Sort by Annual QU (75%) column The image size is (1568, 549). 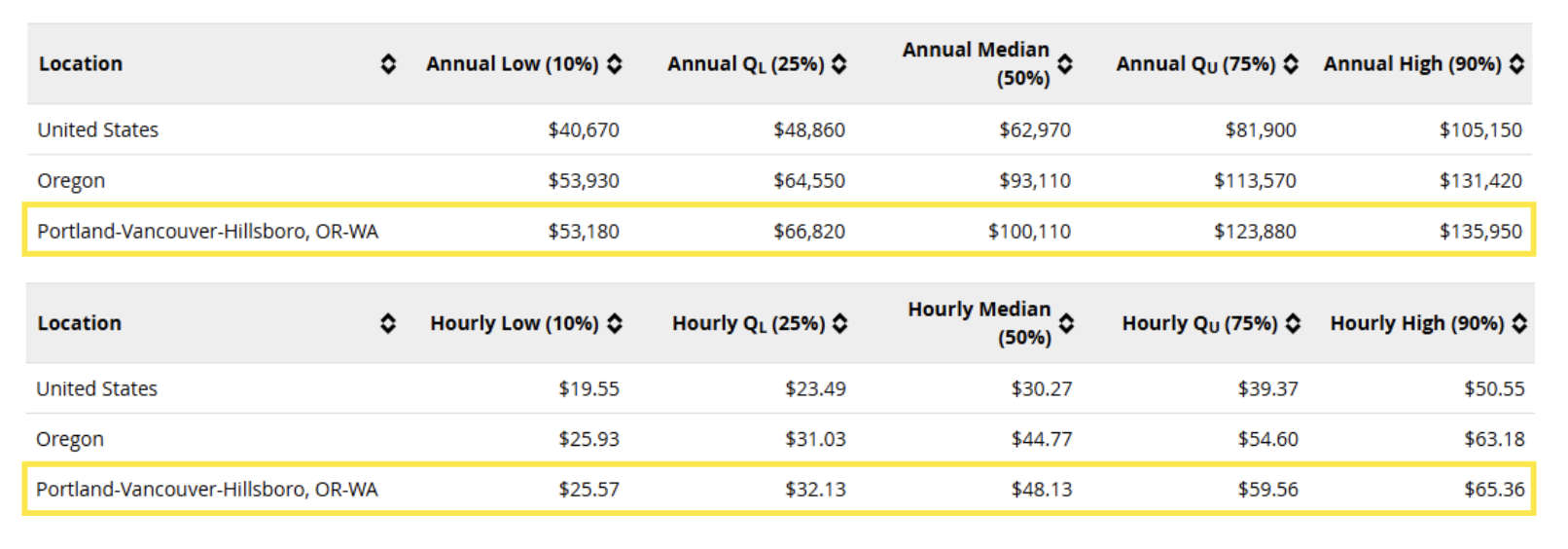(1291, 64)
